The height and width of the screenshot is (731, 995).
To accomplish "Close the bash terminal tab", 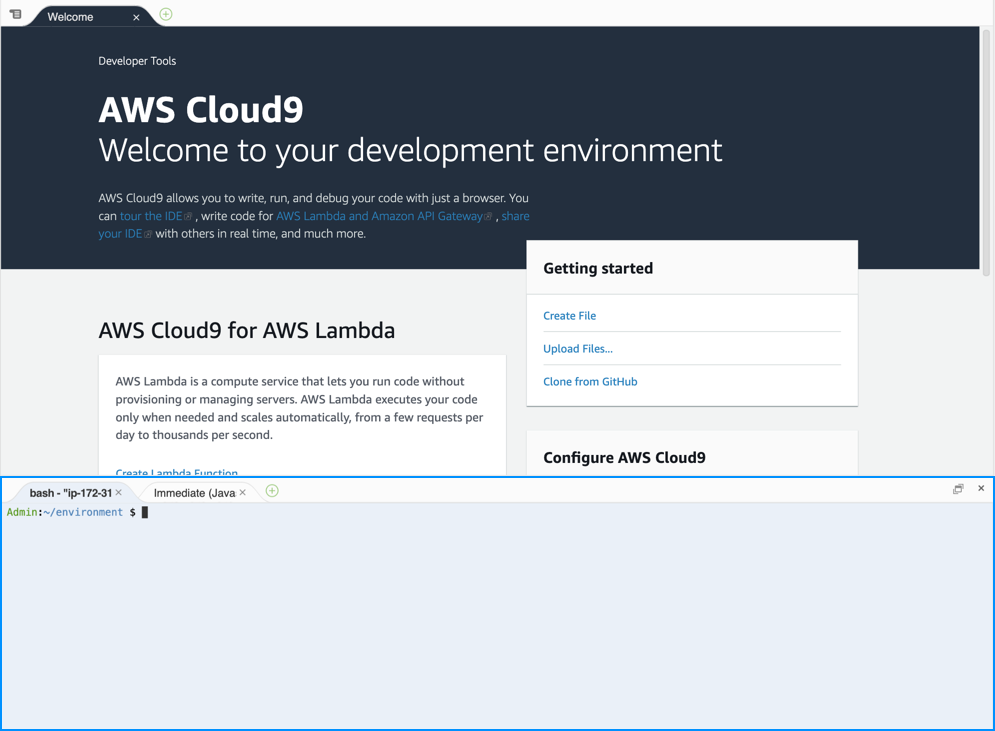I will pyautogui.click(x=119, y=492).
